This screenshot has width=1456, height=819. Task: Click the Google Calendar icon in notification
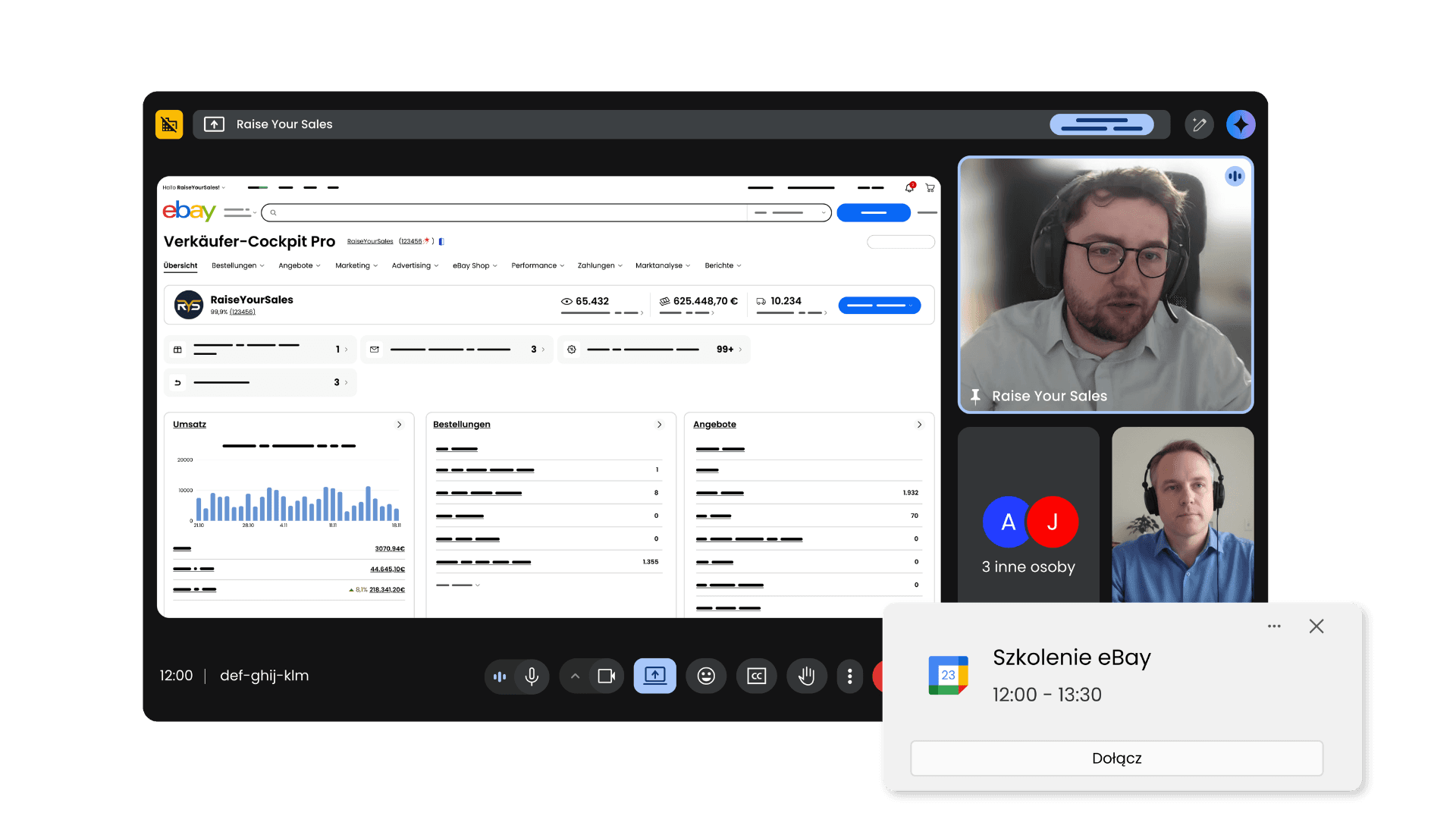coord(948,675)
